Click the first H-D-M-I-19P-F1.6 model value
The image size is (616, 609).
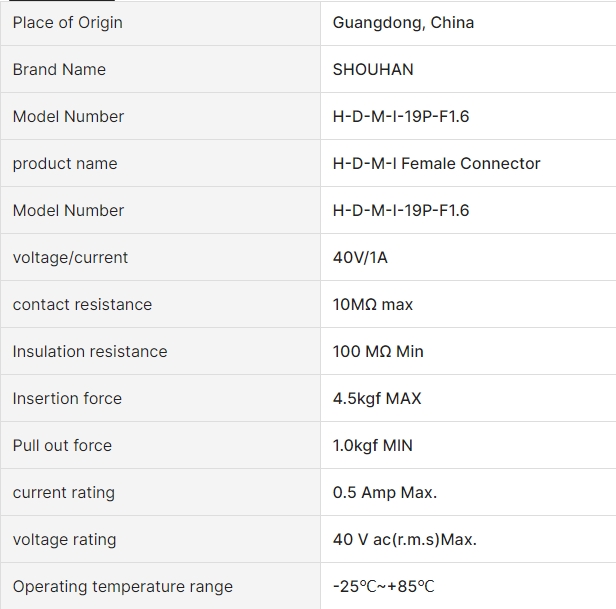coord(401,117)
